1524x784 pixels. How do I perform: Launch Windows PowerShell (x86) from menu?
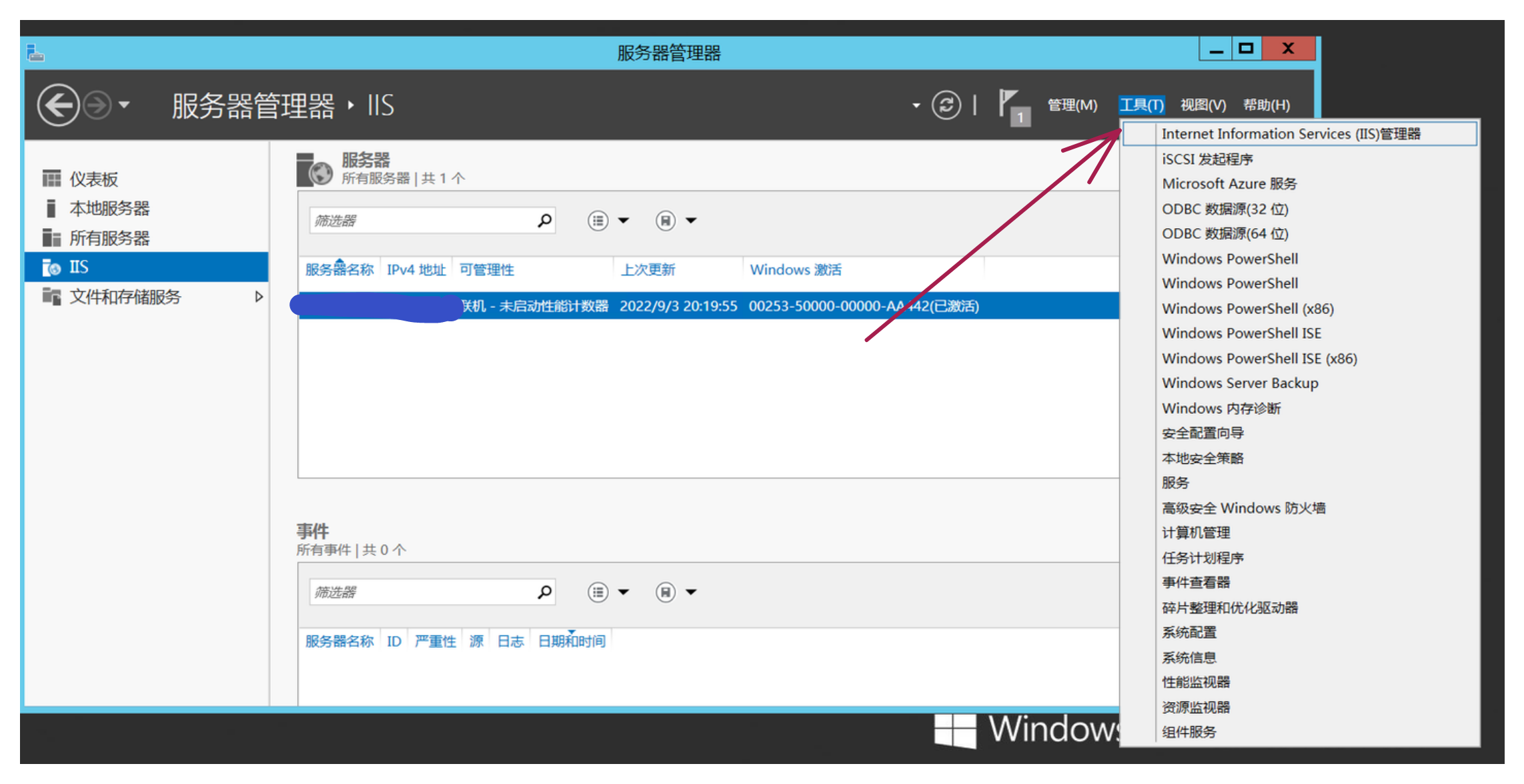[1248, 308]
